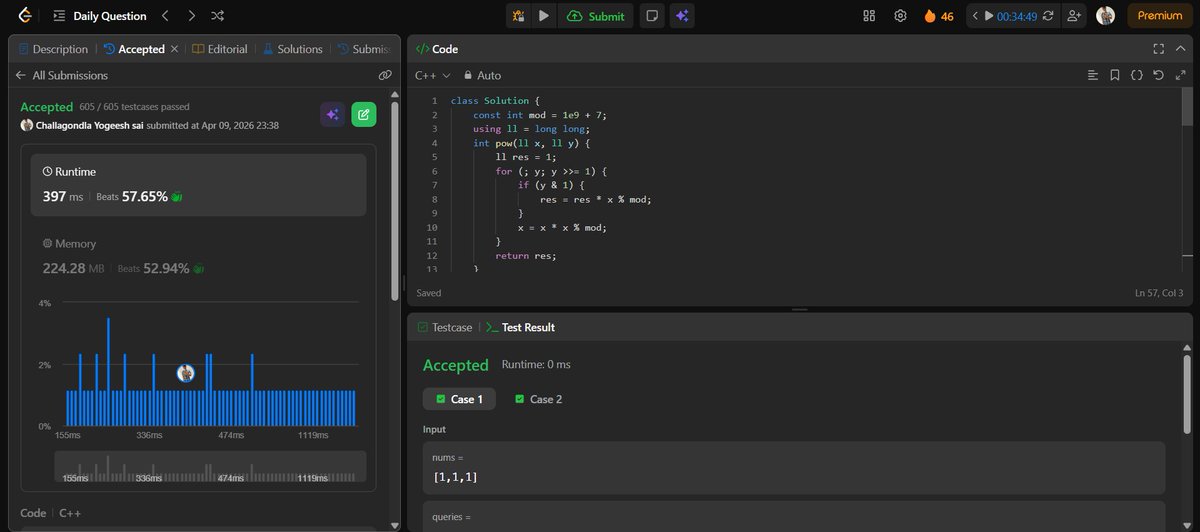The width and height of the screenshot is (1200, 532).
Task: Go to the previous question arrow
Action: pyautogui.click(x=166, y=16)
